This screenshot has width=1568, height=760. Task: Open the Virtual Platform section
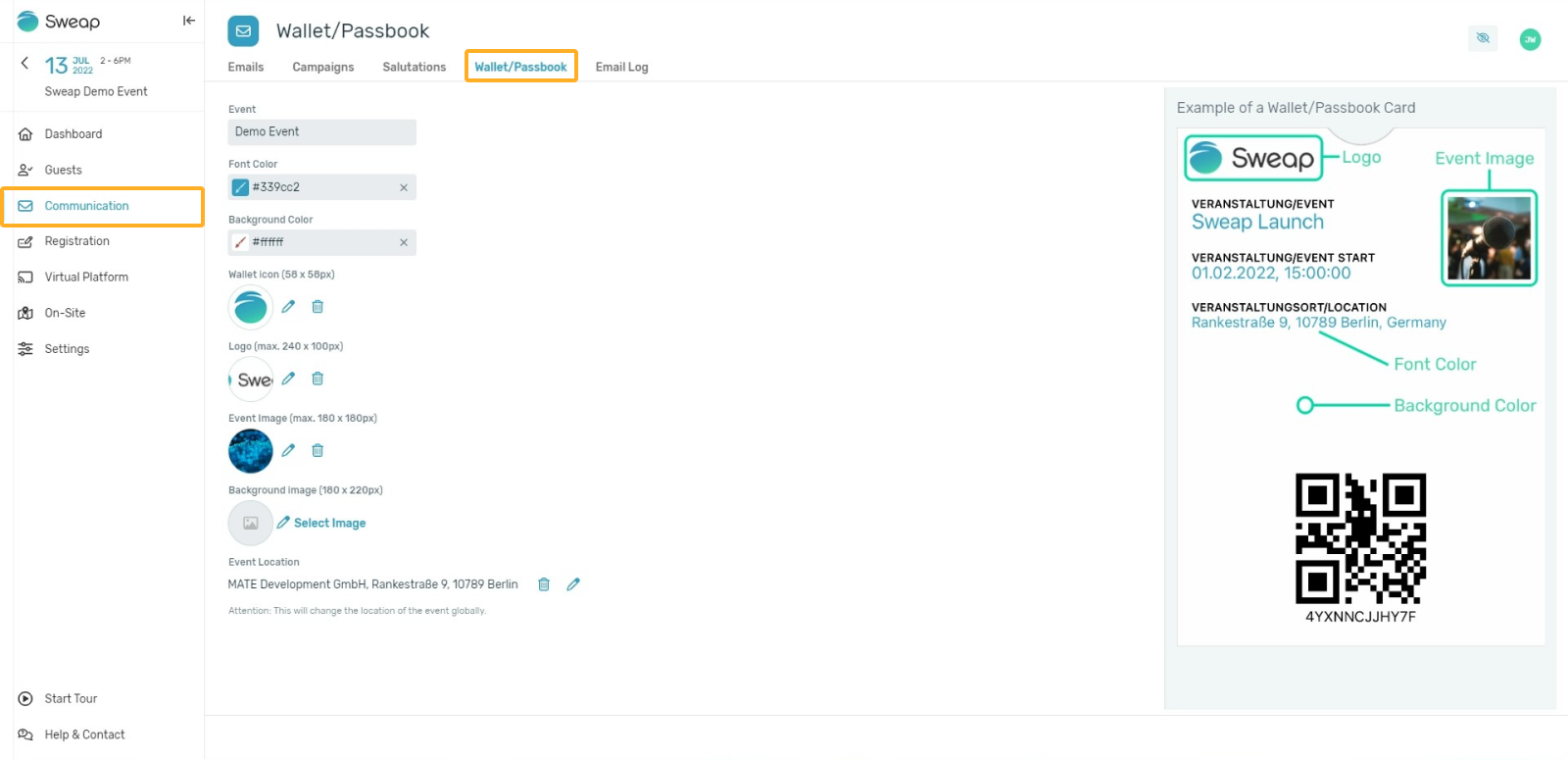coord(86,278)
